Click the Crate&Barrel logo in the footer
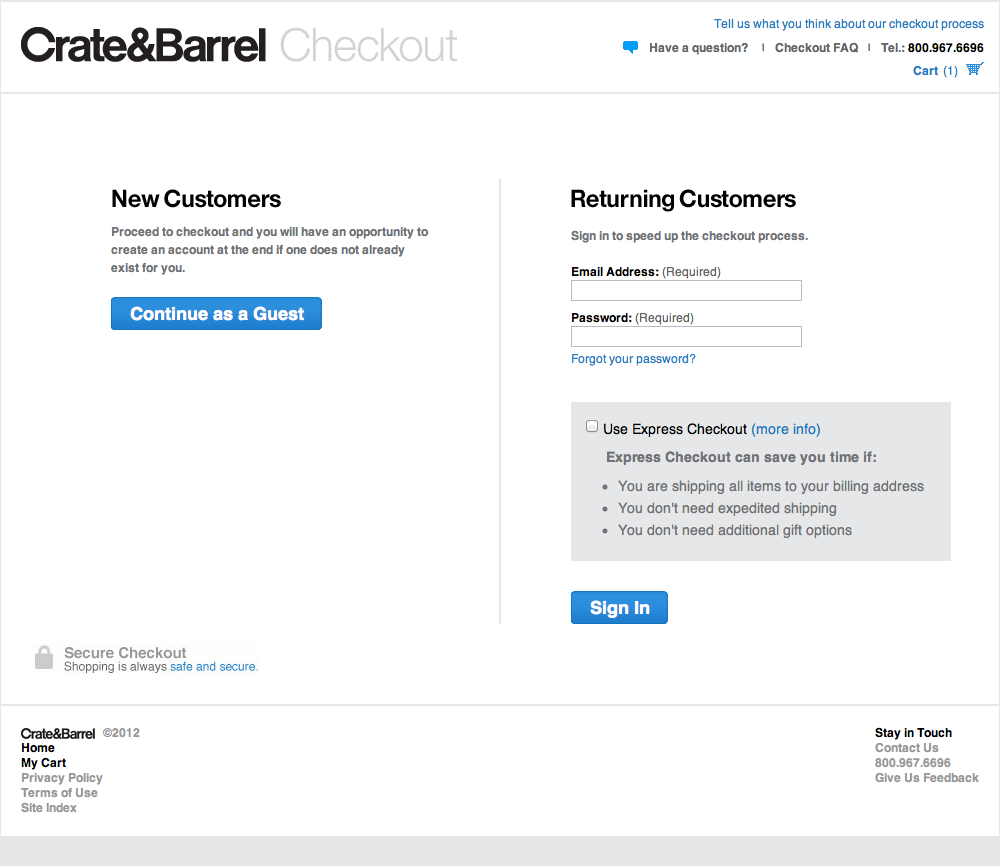 point(57,733)
